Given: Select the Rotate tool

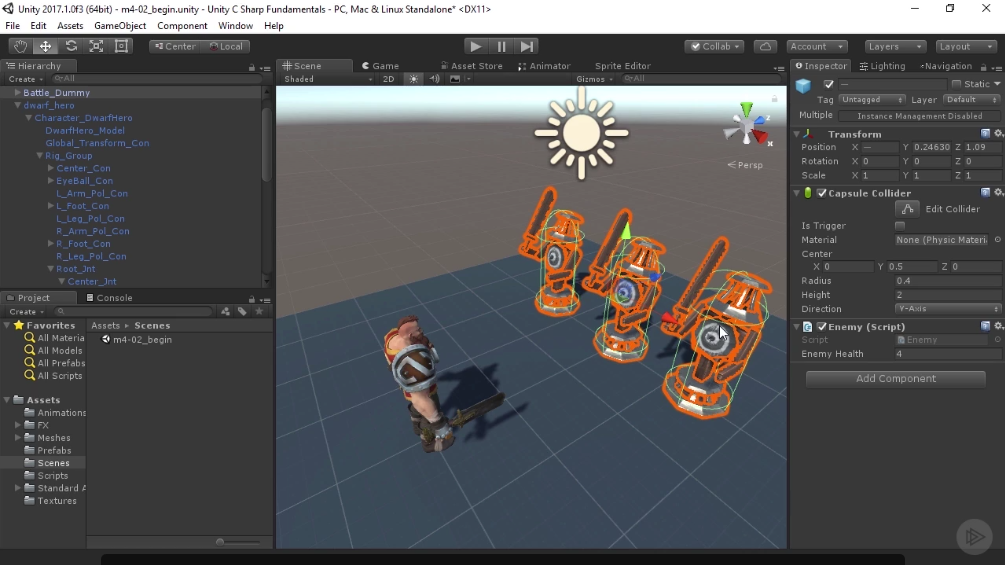Looking at the screenshot, I should coord(71,46).
